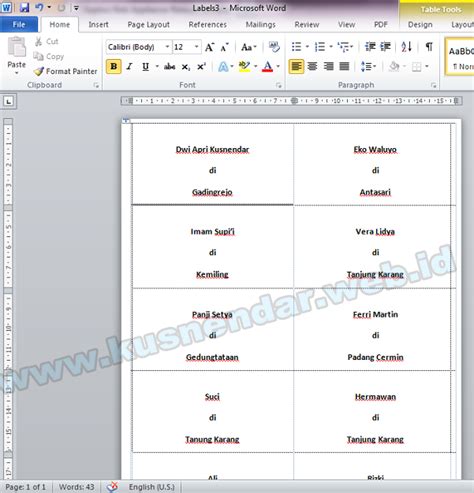
Task: Open the Line Spacing menu
Action: [x=368, y=67]
